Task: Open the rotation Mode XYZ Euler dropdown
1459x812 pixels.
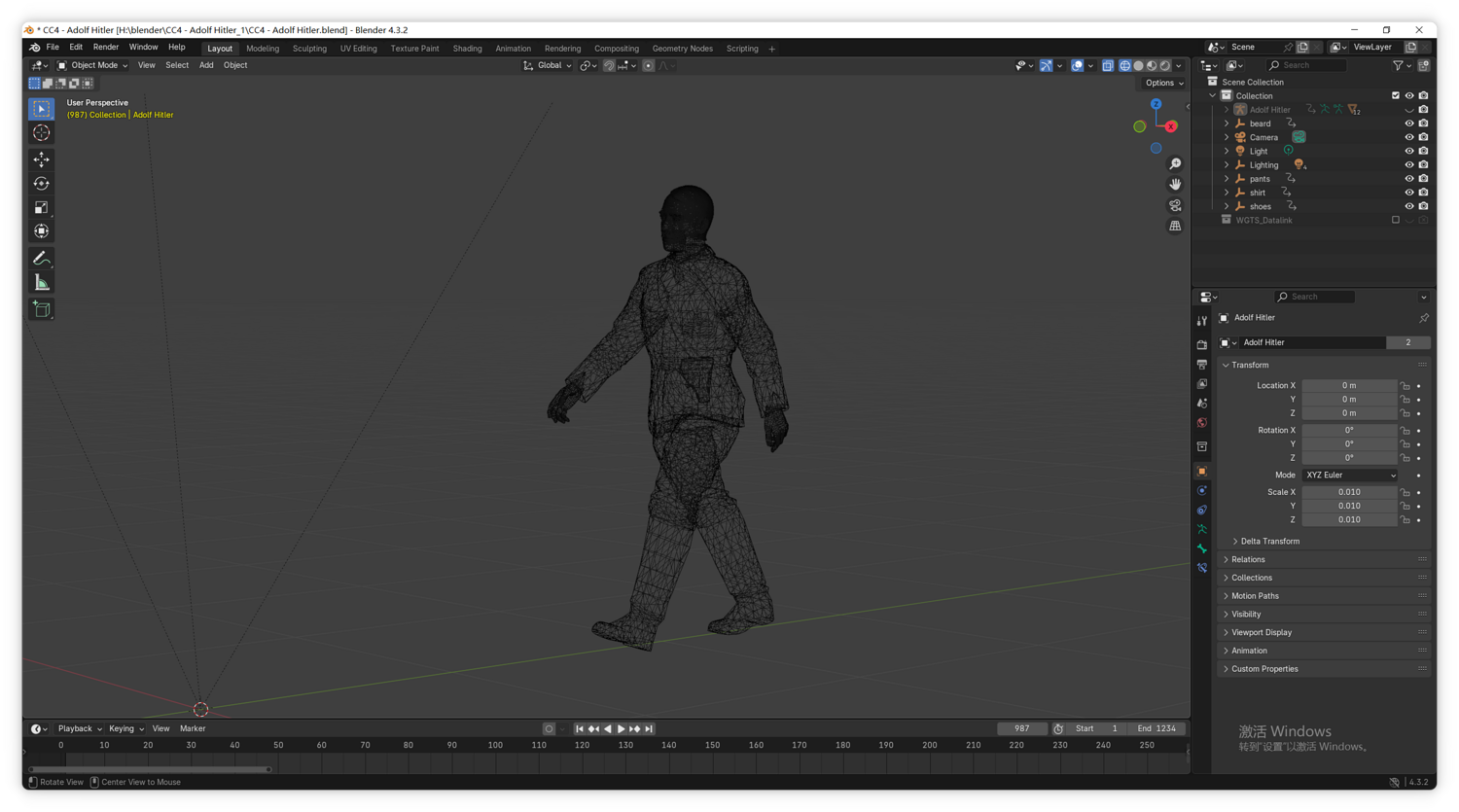Action: (x=1350, y=476)
